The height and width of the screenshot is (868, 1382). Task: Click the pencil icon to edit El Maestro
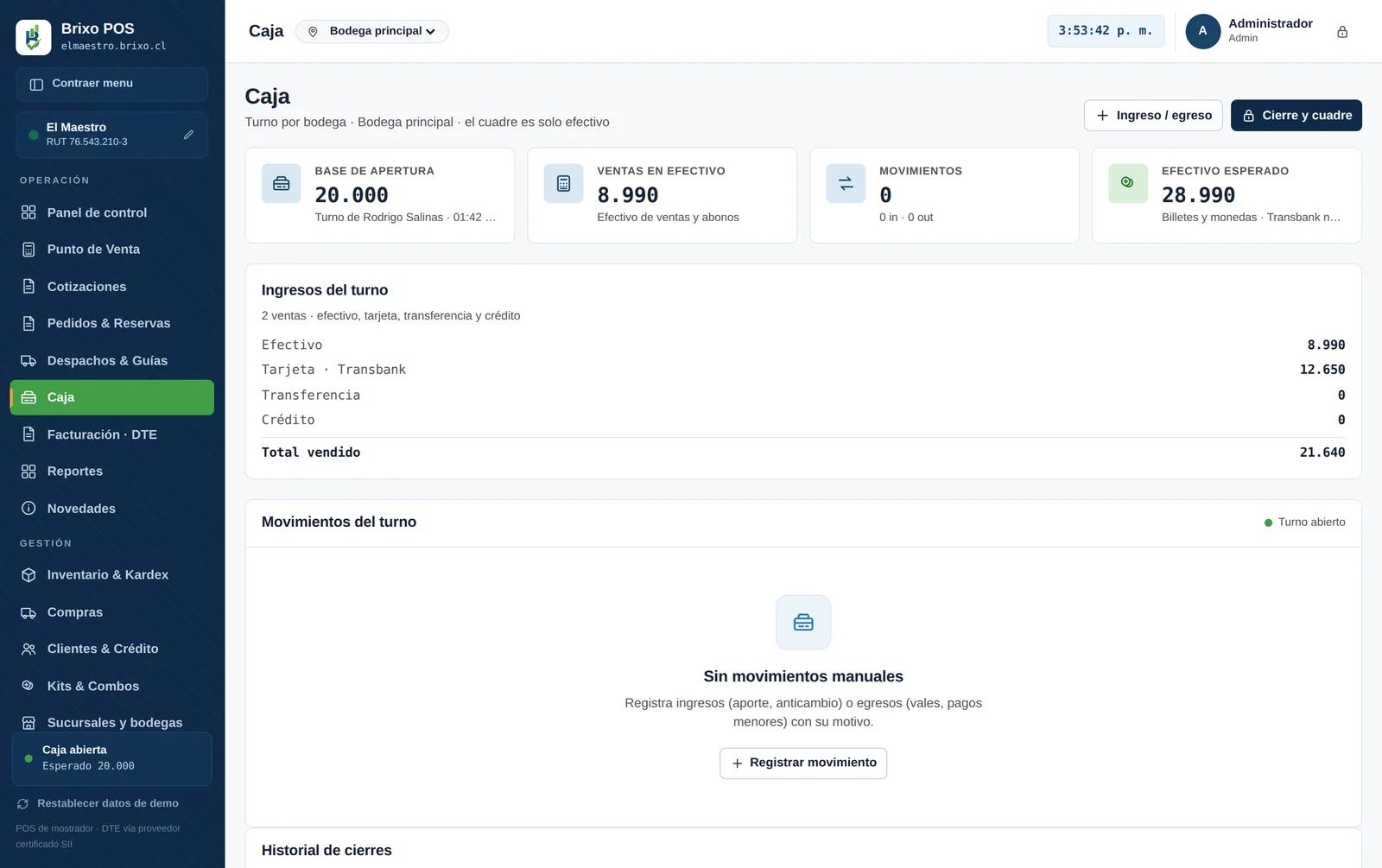(x=188, y=135)
